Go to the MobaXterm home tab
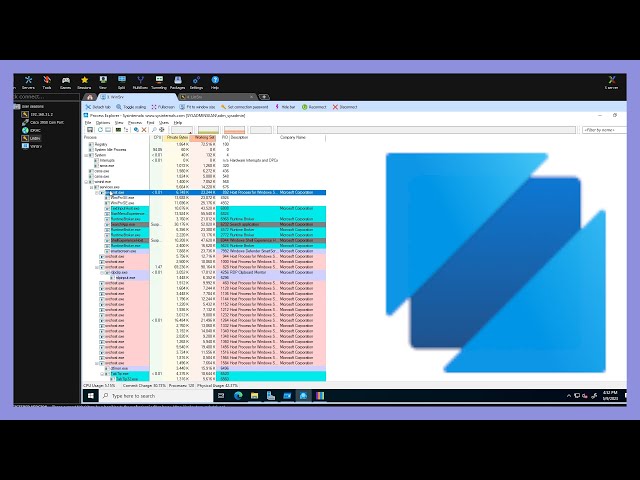 point(90,97)
